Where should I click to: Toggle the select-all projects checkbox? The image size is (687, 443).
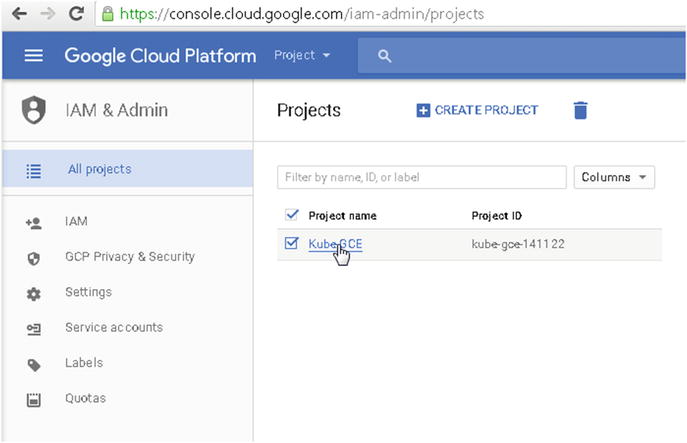292,215
